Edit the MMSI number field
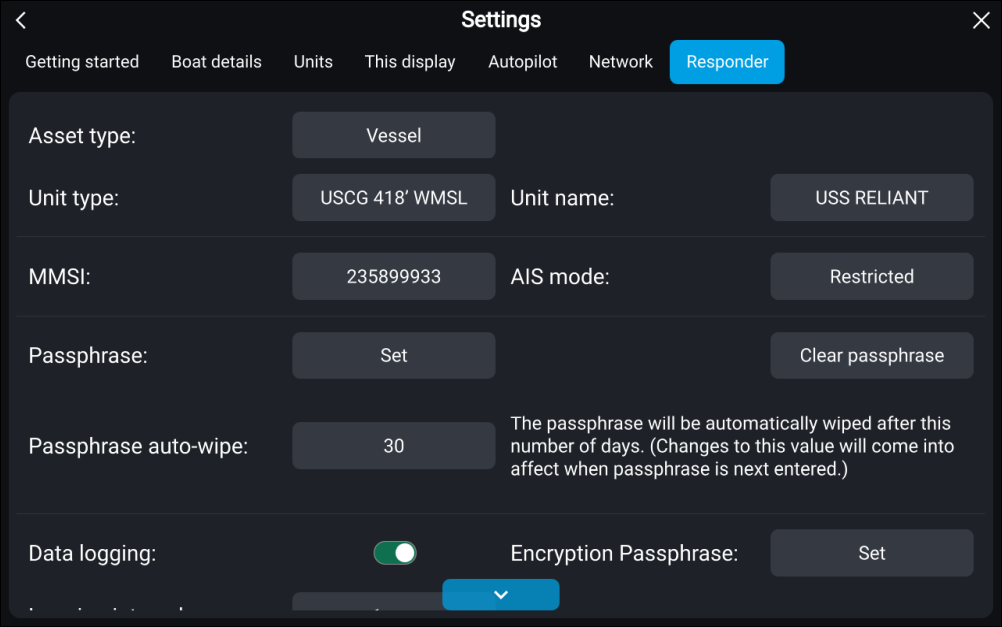 pyautogui.click(x=394, y=277)
